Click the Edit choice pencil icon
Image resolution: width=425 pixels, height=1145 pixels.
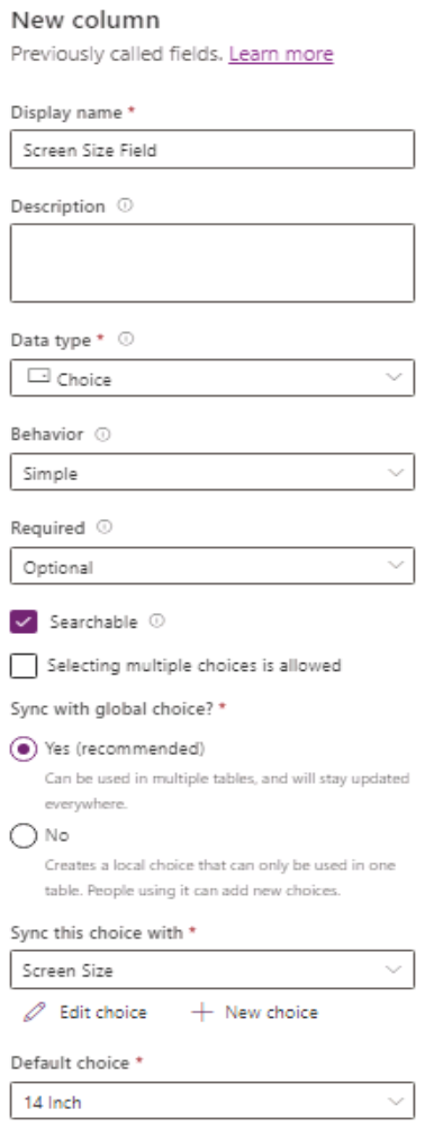34,1012
